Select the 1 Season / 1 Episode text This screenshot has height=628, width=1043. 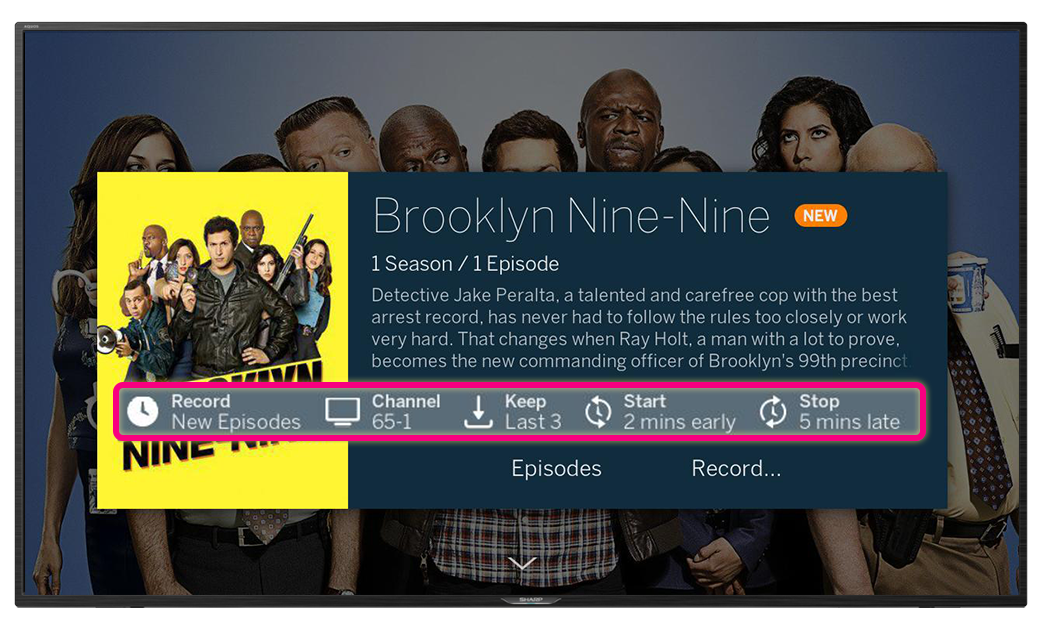click(465, 264)
